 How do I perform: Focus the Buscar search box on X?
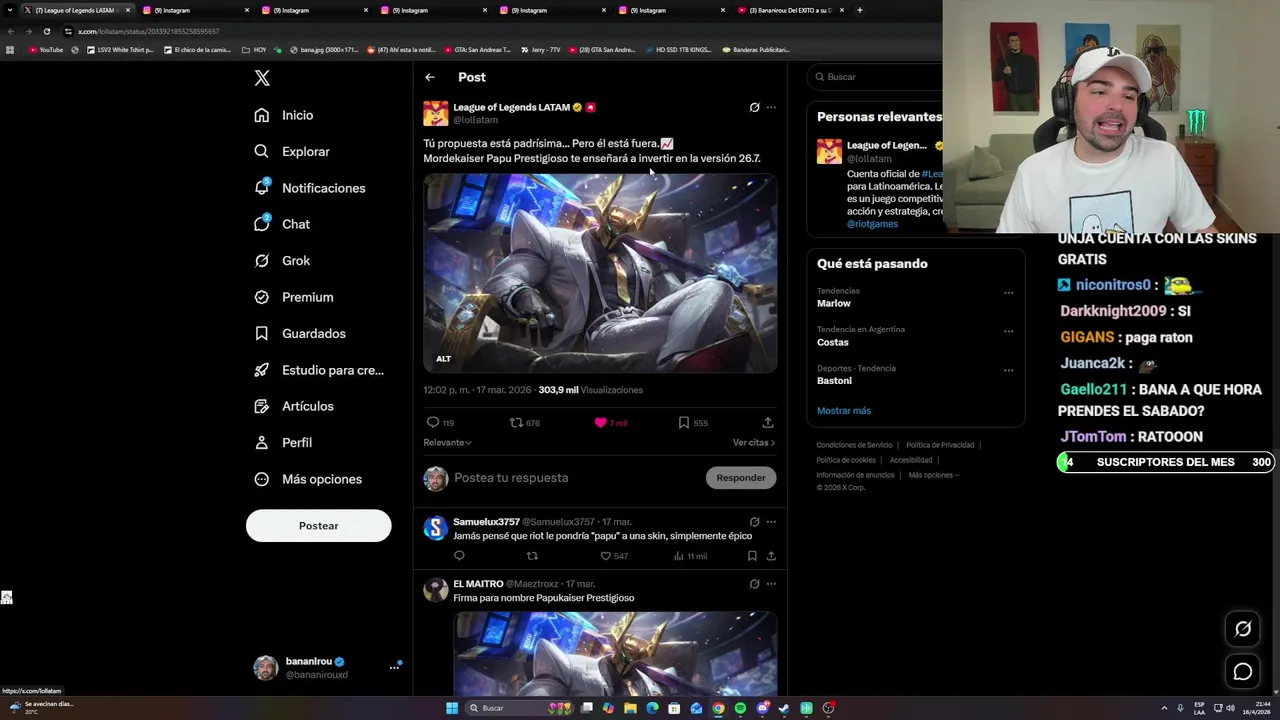[875, 77]
